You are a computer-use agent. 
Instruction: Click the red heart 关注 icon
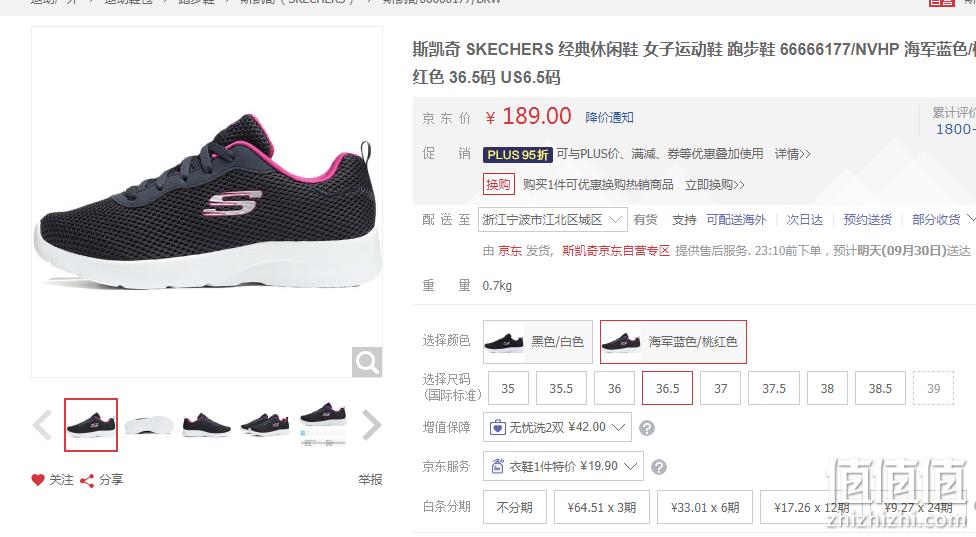(x=38, y=480)
